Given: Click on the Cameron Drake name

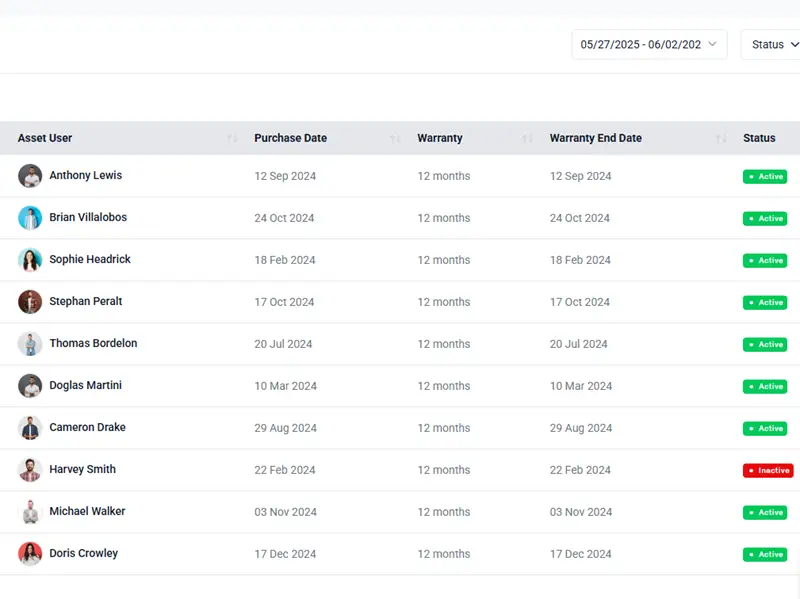Looking at the screenshot, I should (x=87, y=427).
